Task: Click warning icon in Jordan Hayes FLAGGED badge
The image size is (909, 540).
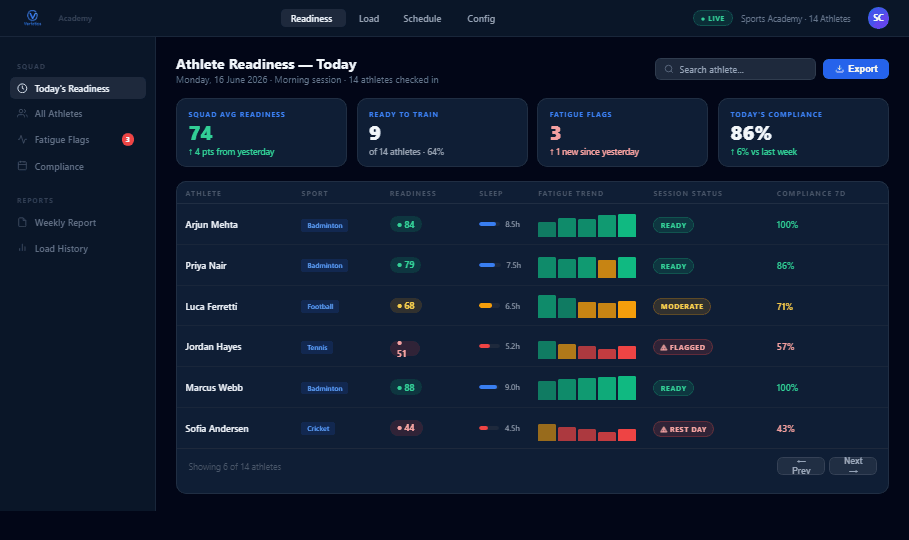Action: coord(664,347)
